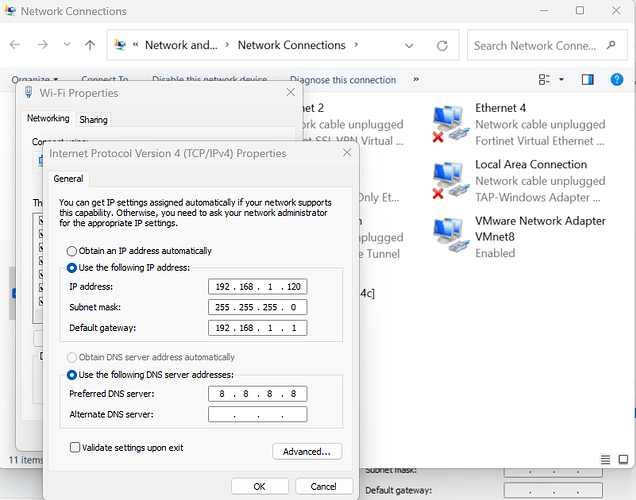The width and height of the screenshot is (636, 500).
Task: Click the Preferred DNS server field
Action: [258, 394]
